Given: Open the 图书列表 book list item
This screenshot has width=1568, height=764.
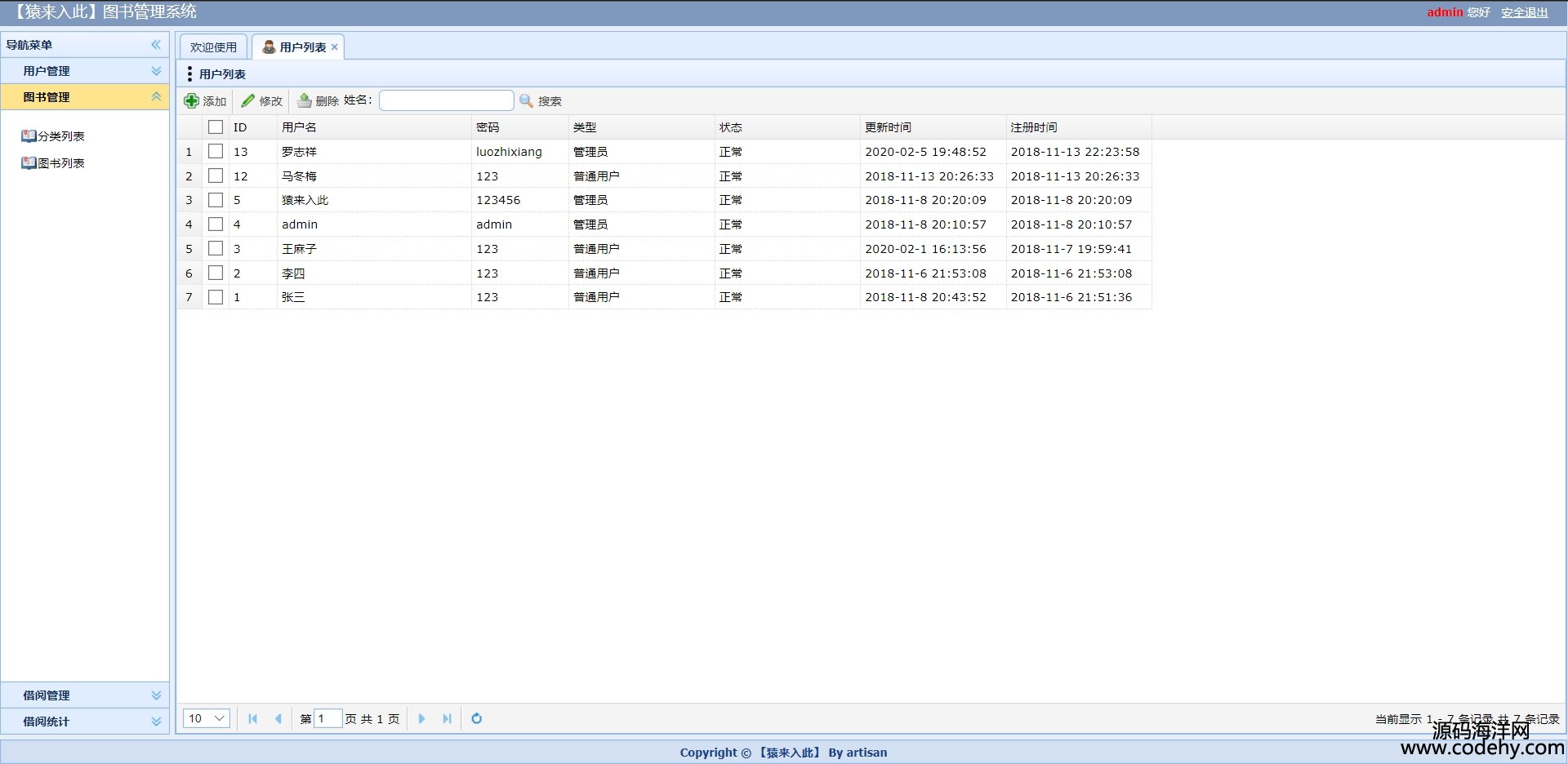Looking at the screenshot, I should point(60,163).
